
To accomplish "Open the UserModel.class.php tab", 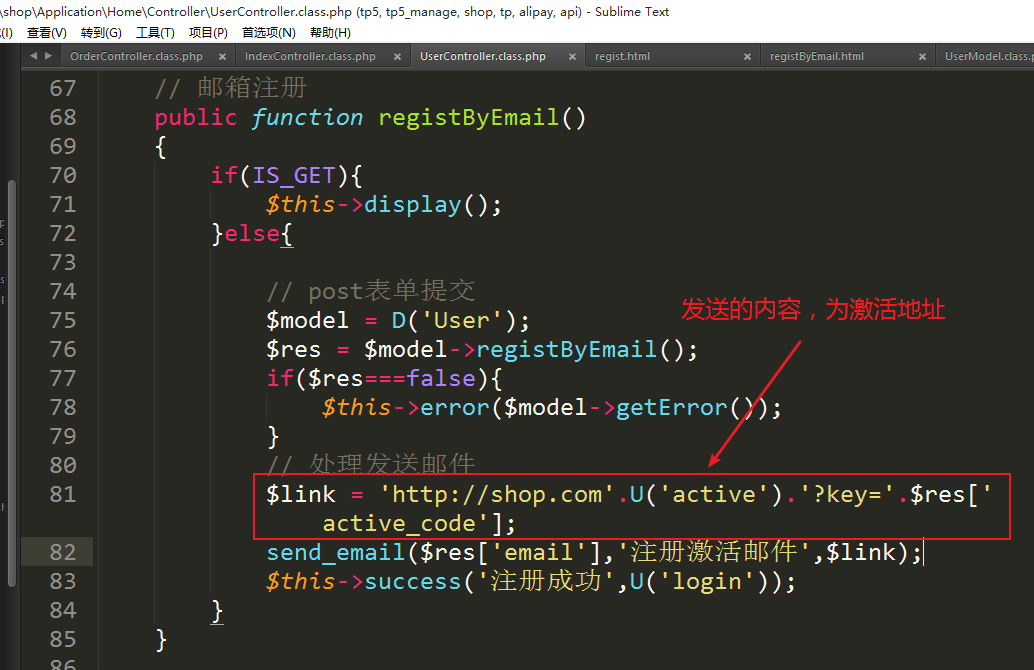I will 987,57.
